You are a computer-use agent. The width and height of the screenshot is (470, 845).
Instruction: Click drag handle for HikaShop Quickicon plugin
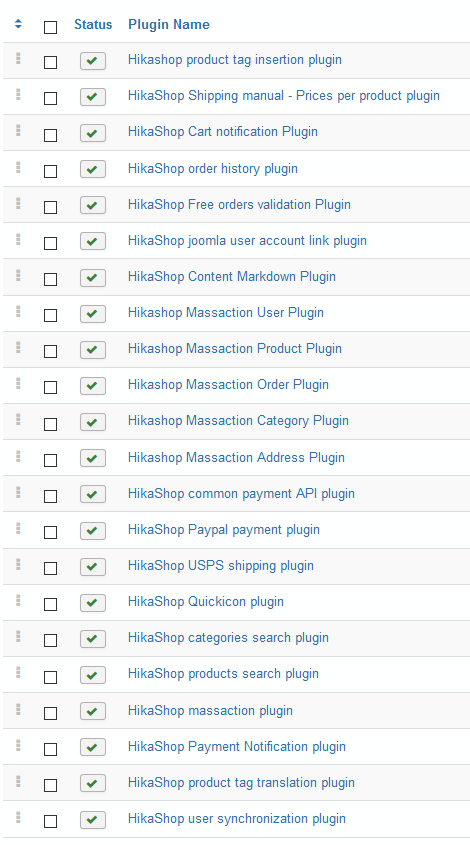18,600
